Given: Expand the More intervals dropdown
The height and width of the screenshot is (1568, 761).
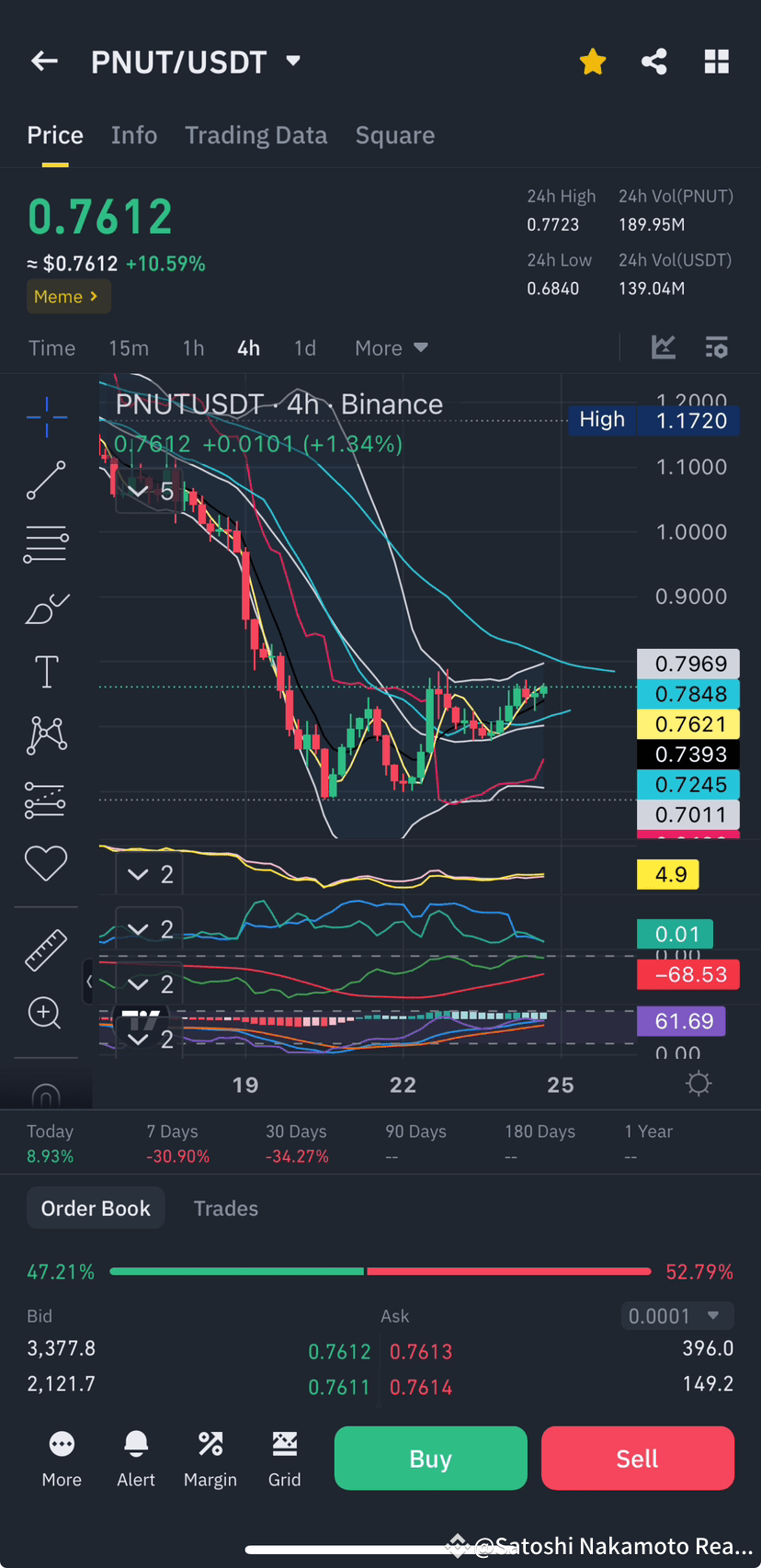Looking at the screenshot, I should 392,348.
